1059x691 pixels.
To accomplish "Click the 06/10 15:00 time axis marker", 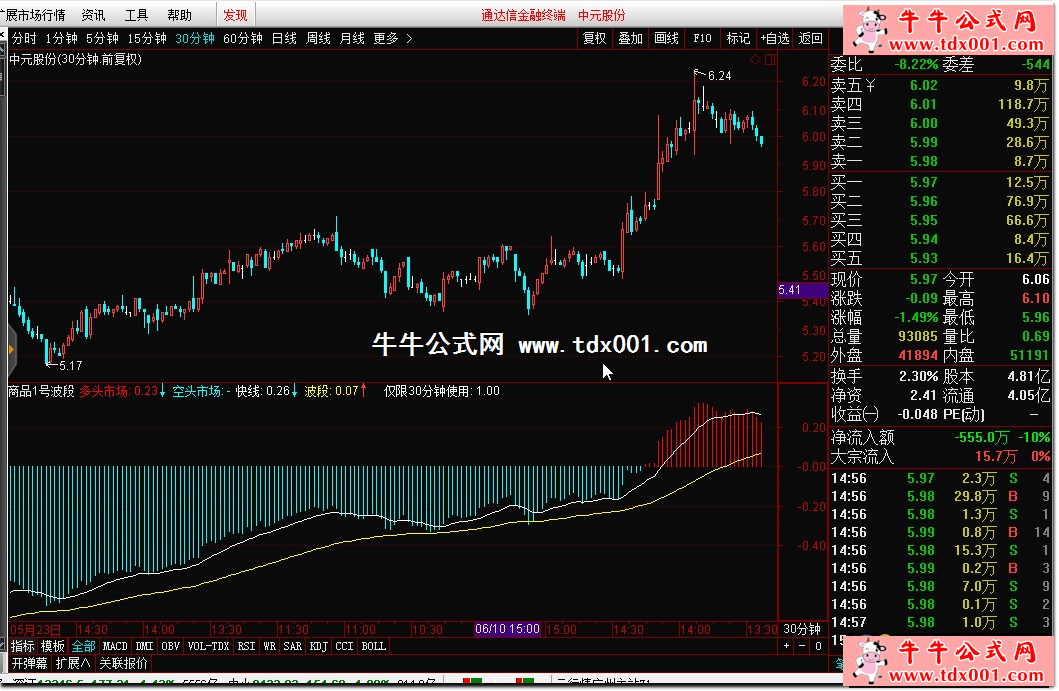I will click(507, 629).
